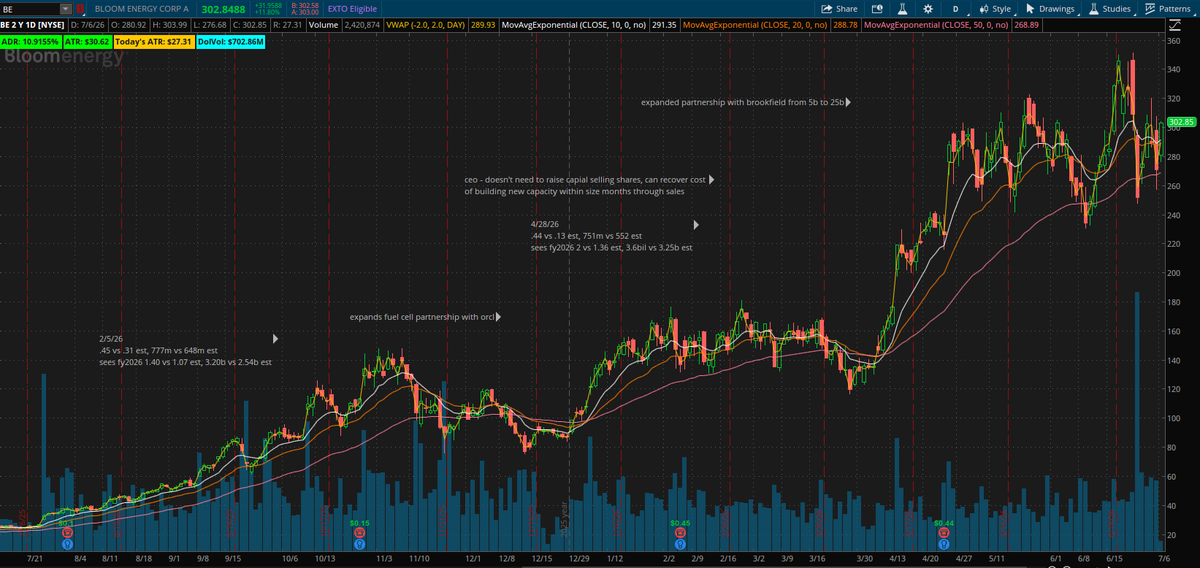1200x568 pixels.
Task: Click the red earnings icon under $0.44
Action: (943, 534)
